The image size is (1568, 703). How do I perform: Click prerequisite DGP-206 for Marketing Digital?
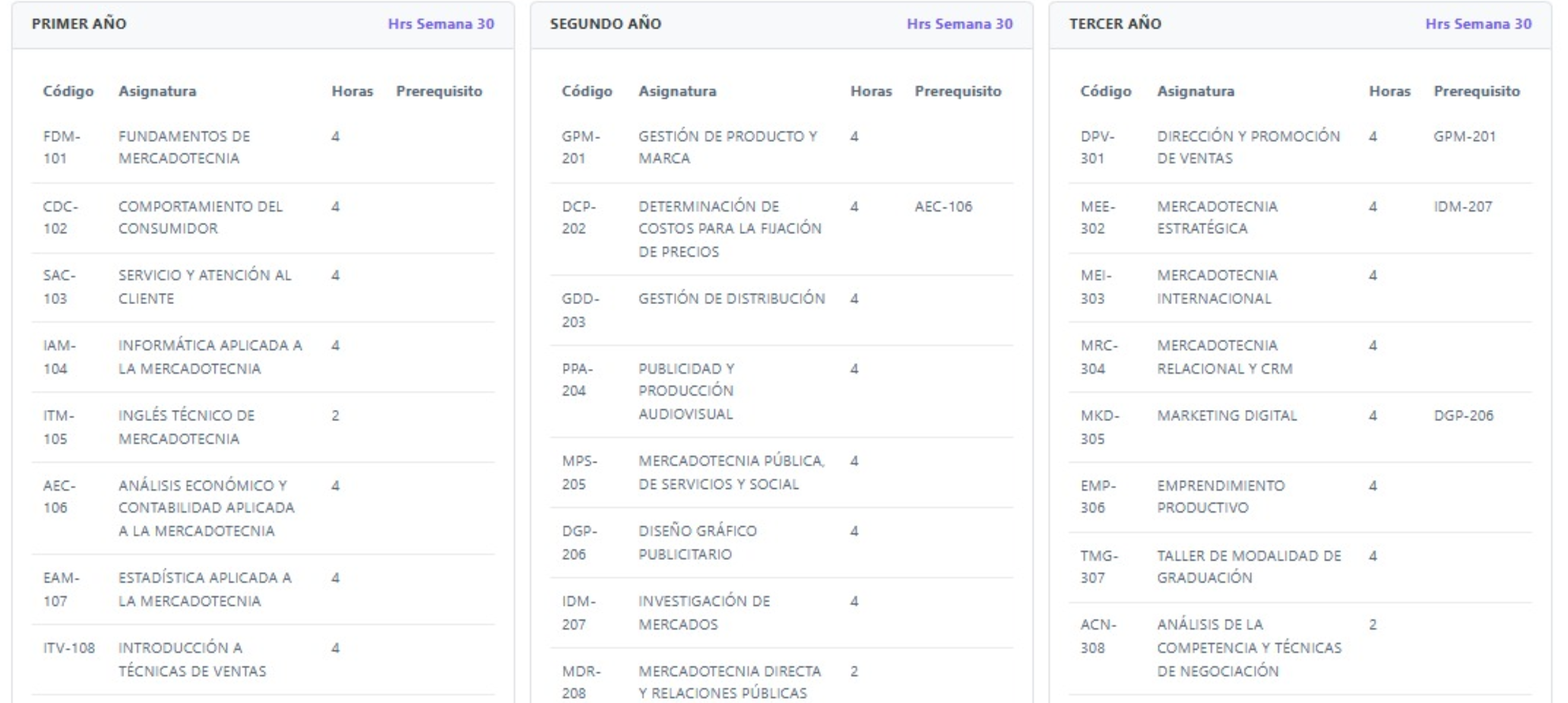tap(1463, 416)
